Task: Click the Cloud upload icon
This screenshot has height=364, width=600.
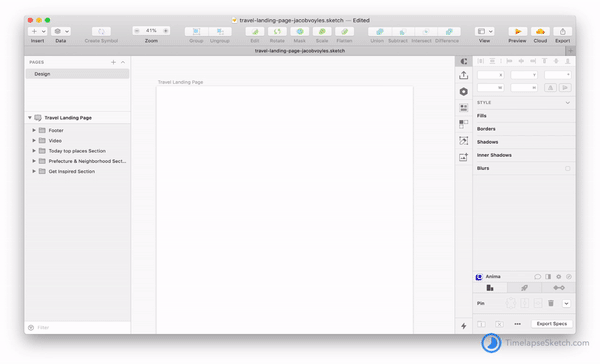Action: click(x=540, y=31)
